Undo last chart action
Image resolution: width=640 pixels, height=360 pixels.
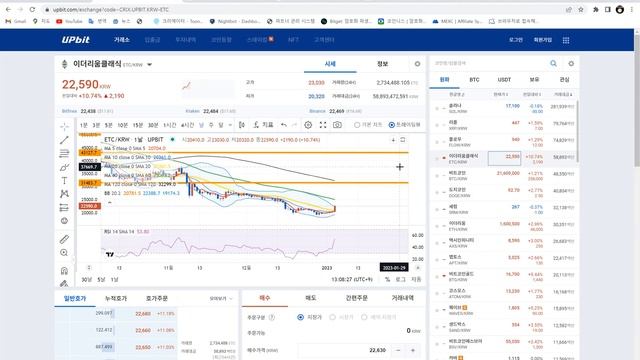(284, 125)
